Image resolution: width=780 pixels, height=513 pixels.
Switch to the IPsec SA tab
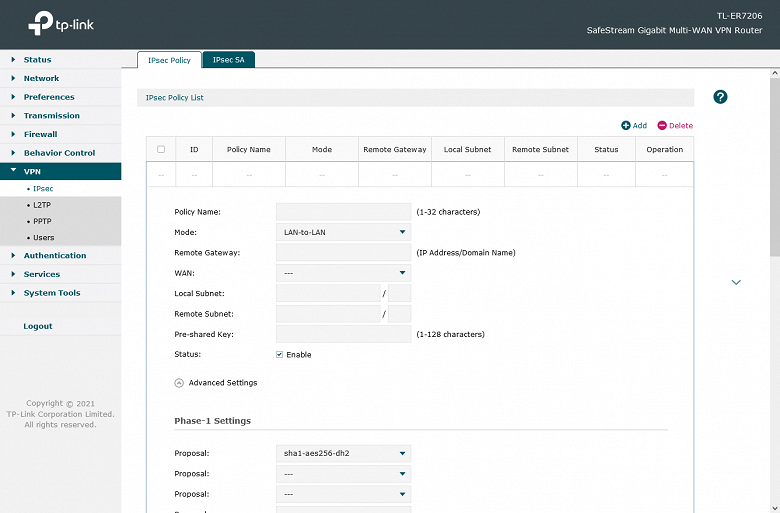click(228, 60)
